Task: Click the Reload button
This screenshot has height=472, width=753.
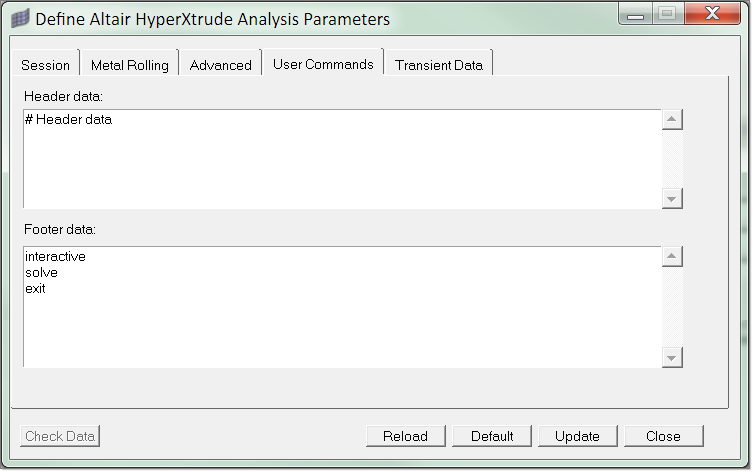Action: click(405, 436)
